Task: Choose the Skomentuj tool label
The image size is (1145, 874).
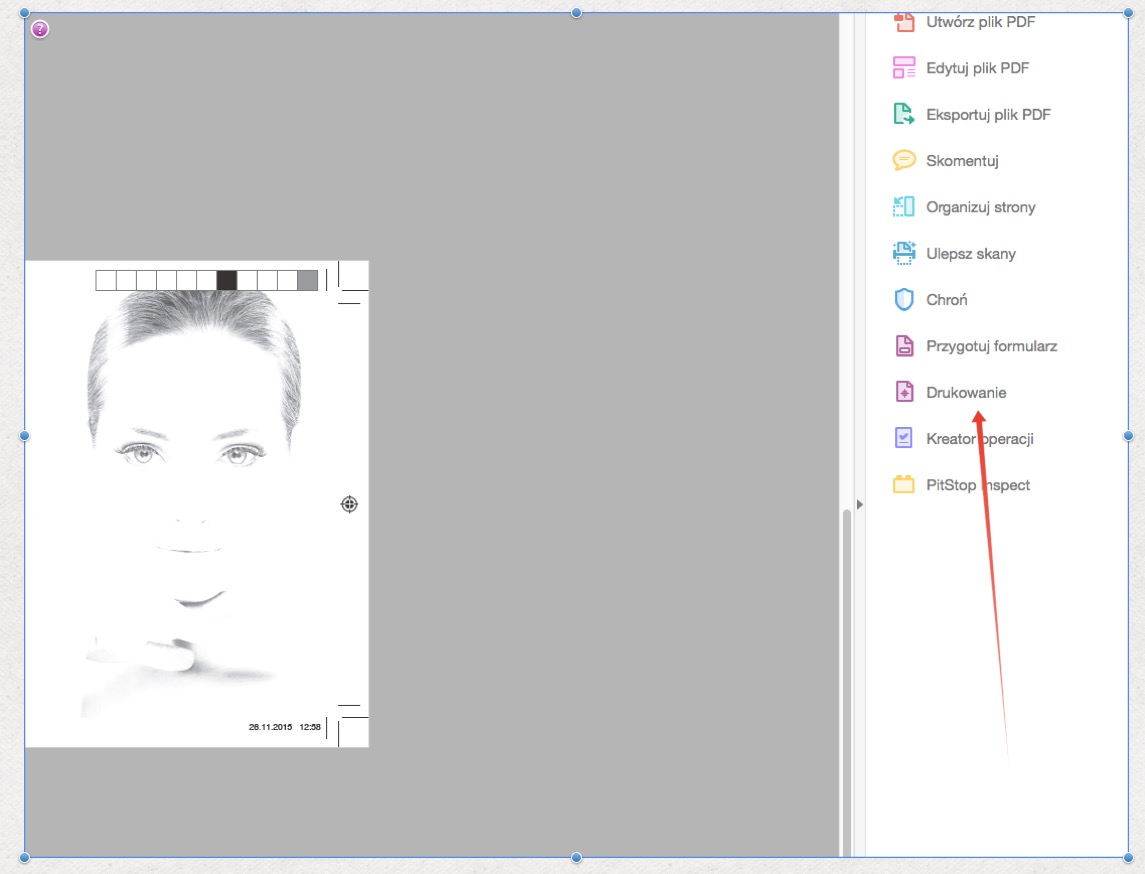Action: [x=962, y=161]
